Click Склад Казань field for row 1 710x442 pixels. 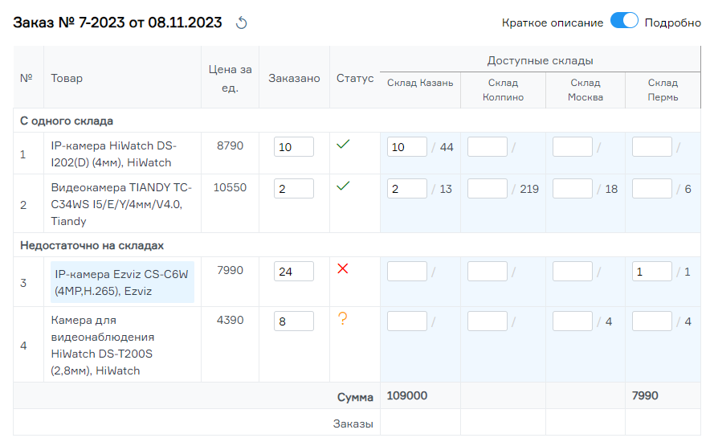(x=407, y=147)
